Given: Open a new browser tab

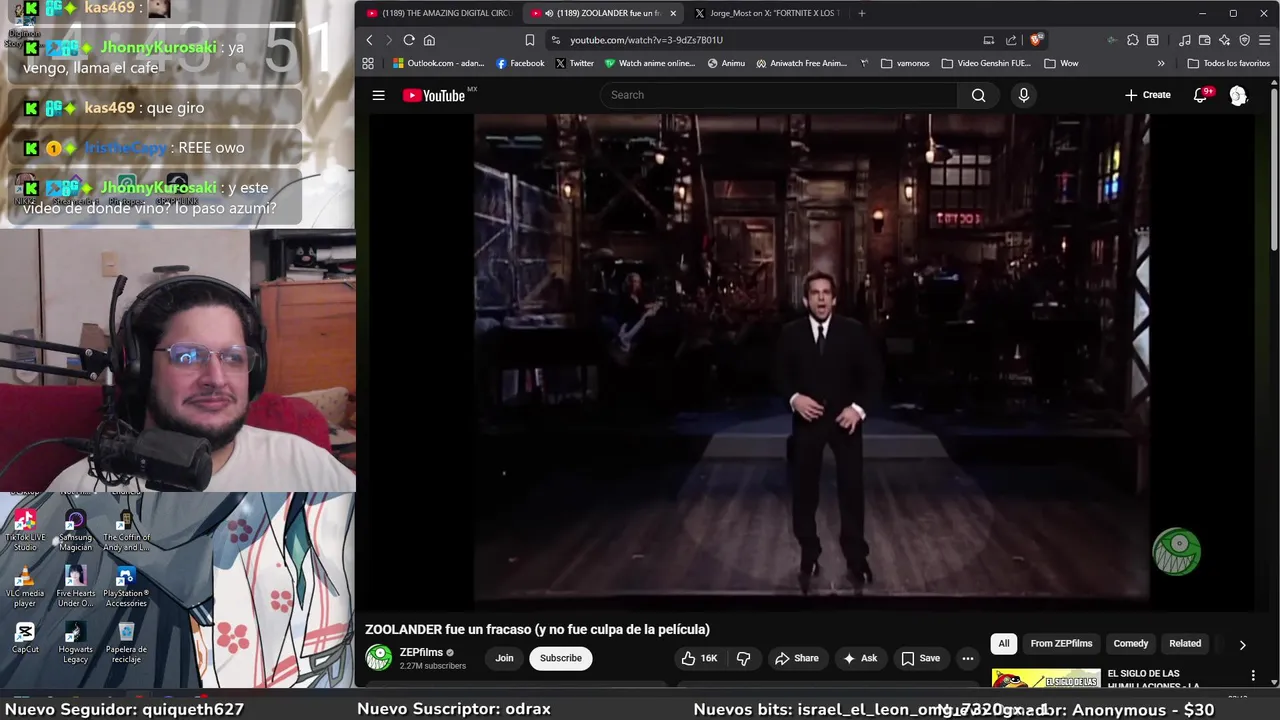Looking at the screenshot, I should (862, 13).
